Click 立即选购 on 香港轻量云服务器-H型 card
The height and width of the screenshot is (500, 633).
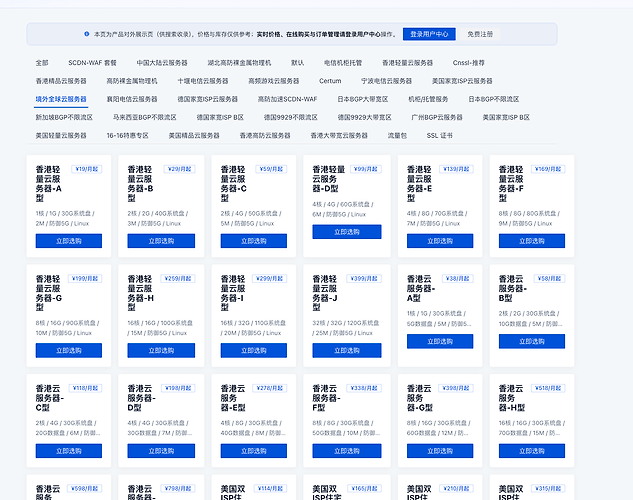point(161,350)
